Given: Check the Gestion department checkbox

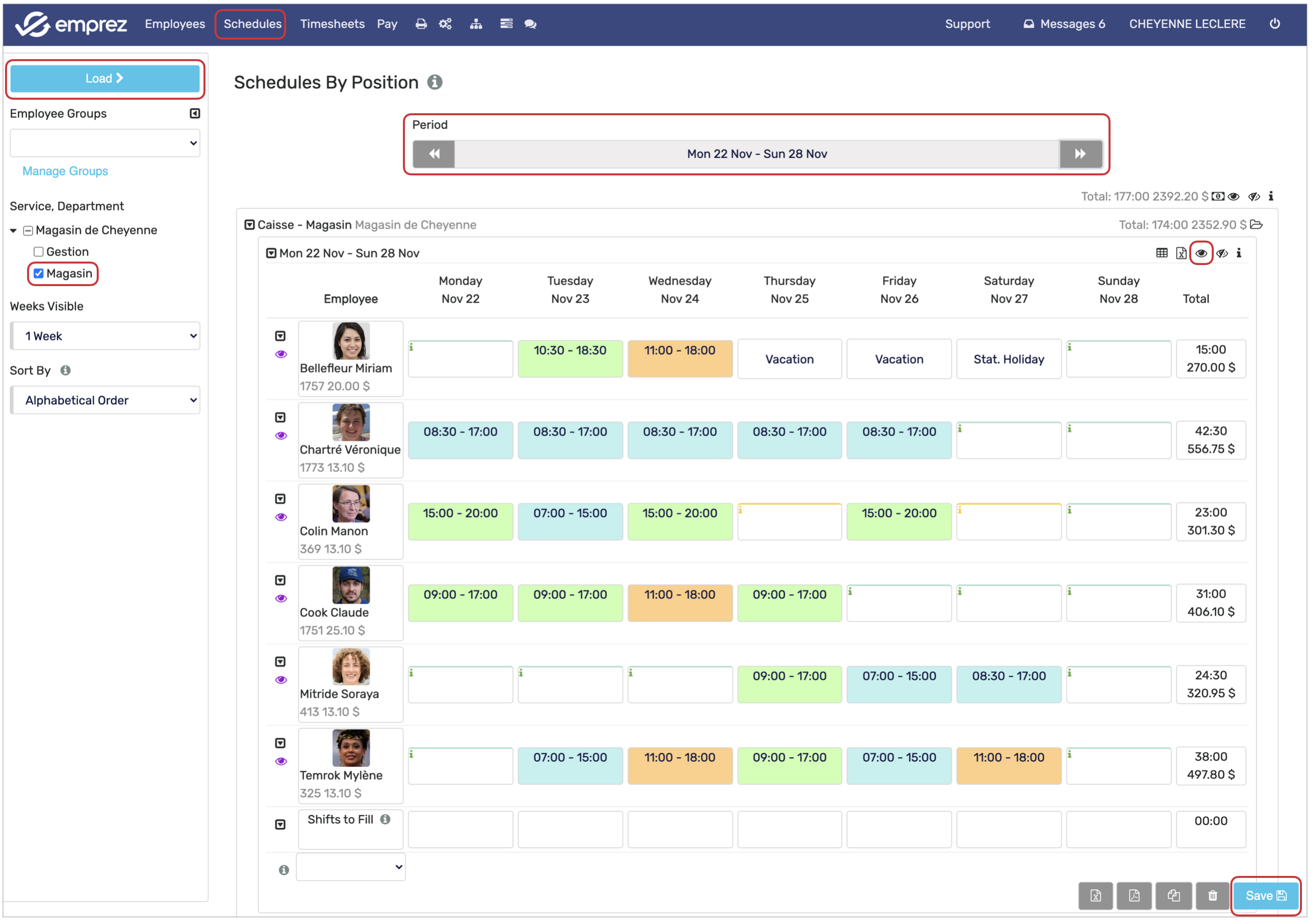Looking at the screenshot, I should tap(39, 252).
